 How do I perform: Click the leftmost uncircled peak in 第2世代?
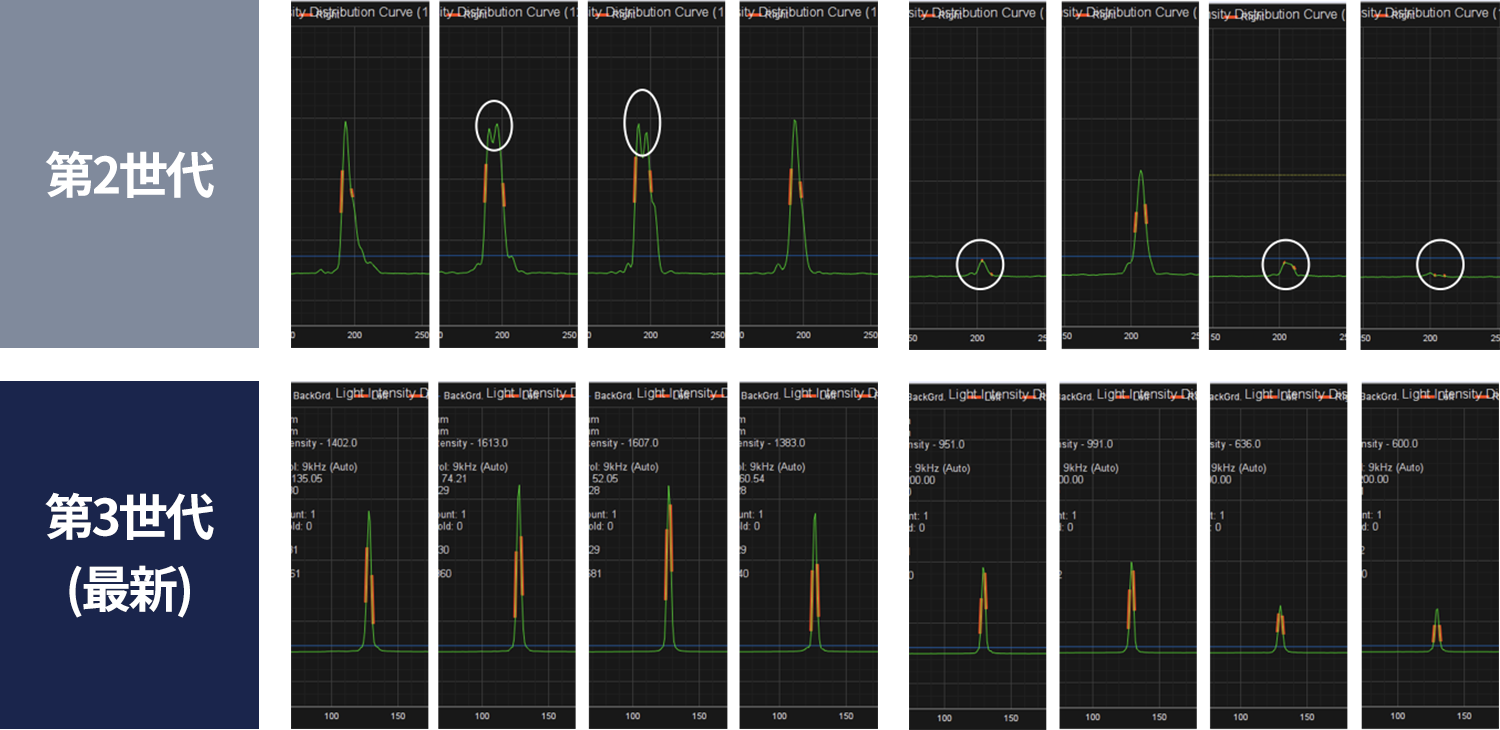346,125
